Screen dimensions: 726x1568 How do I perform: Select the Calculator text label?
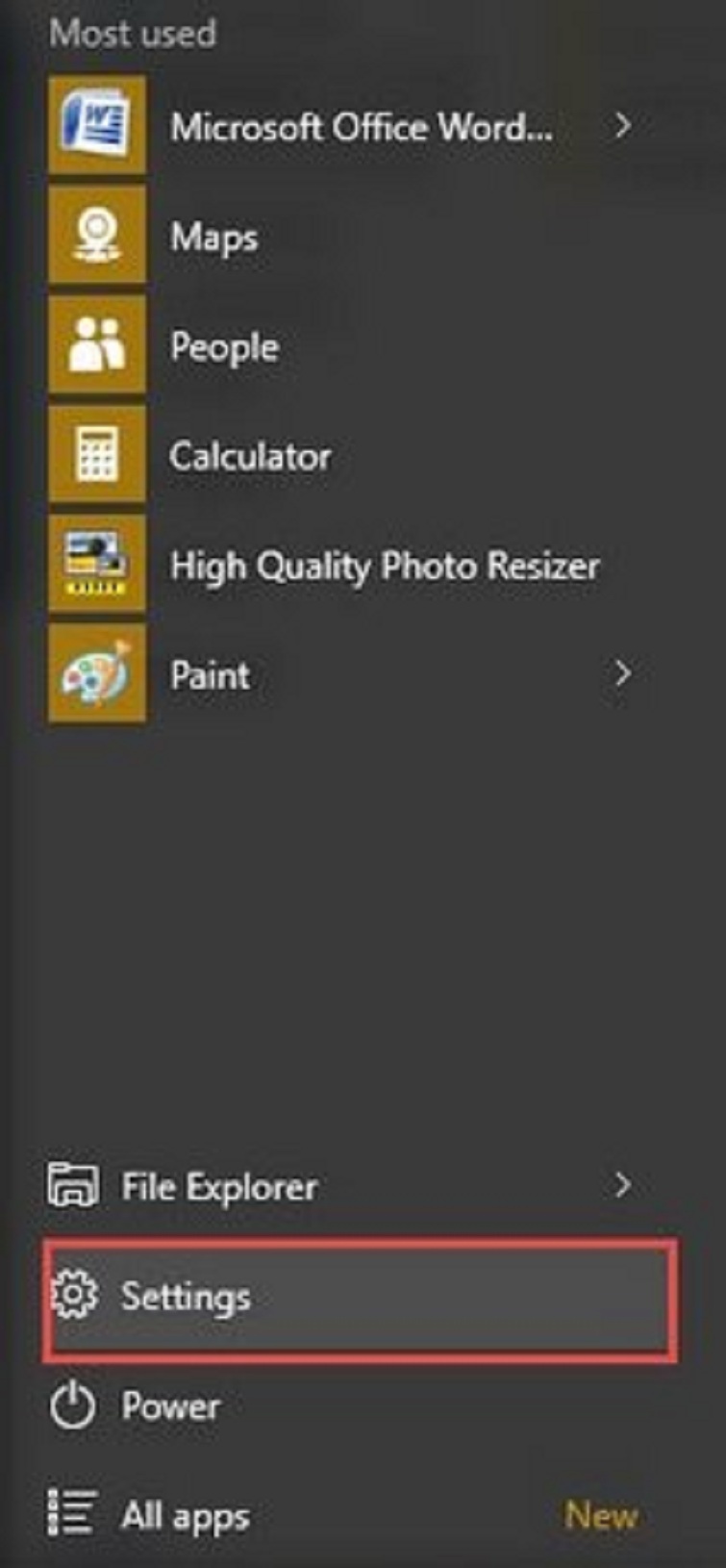click(x=250, y=456)
